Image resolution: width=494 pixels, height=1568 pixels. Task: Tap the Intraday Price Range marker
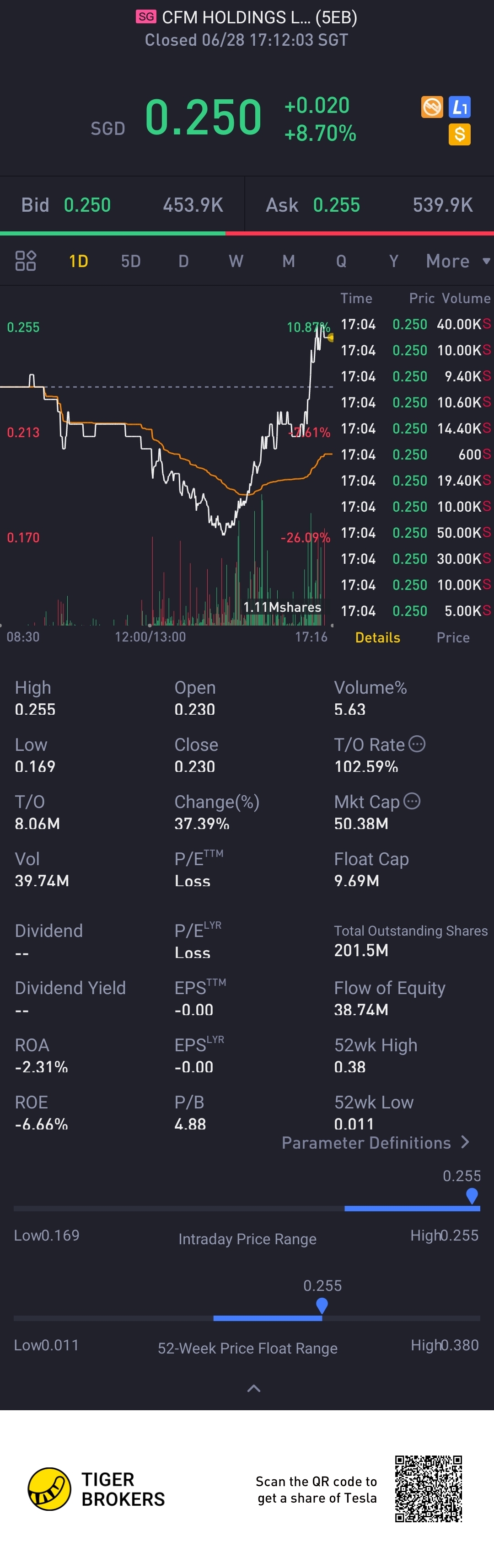coord(472,1195)
